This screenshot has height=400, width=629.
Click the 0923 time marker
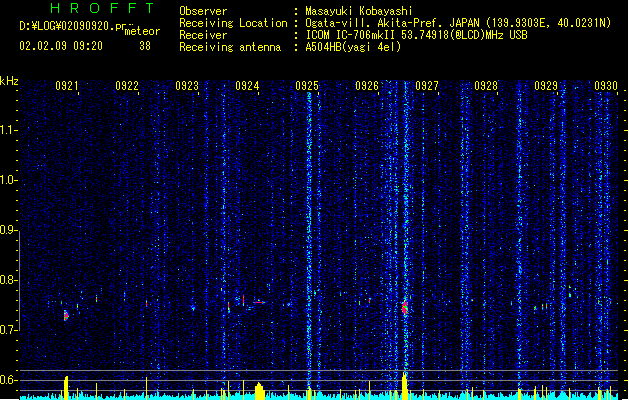click(187, 86)
